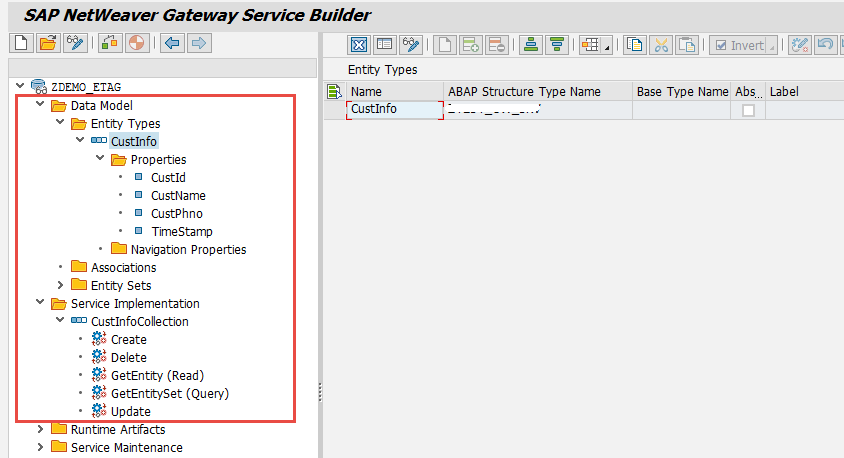The height and width of the screenshot is (458, 844).
Task: Sort descending using the grid toolbar icon
Action: tap(557, 45)
